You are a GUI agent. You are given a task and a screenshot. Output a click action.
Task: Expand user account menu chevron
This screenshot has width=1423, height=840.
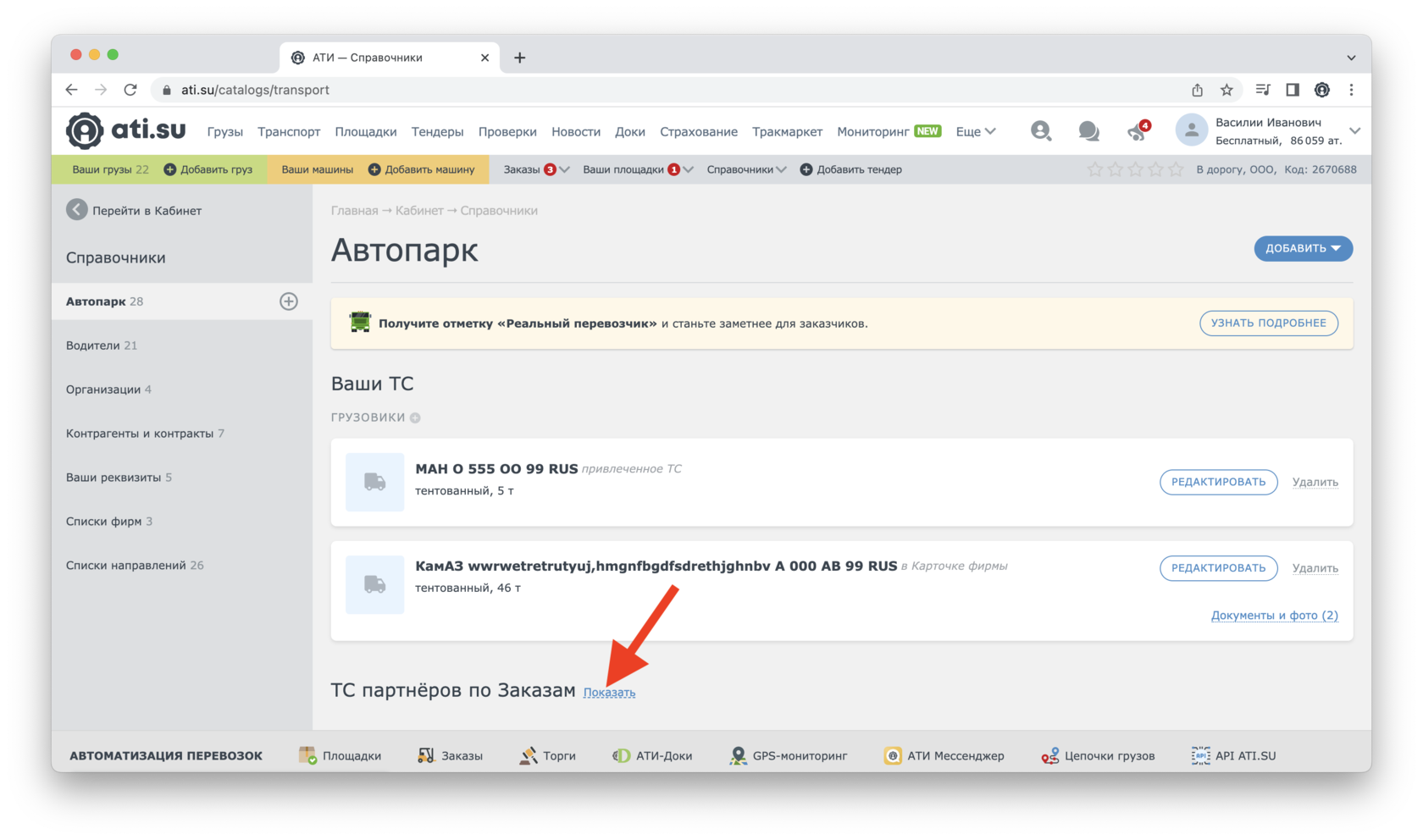1355,130
